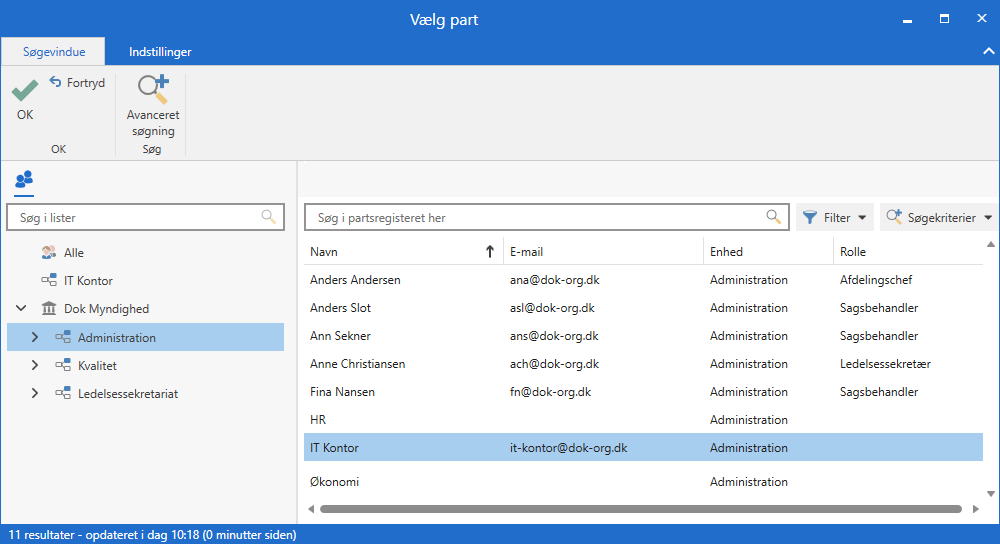
Task: Click the horizontal scrollbar under the table
Action: click(x=640, y=509)
